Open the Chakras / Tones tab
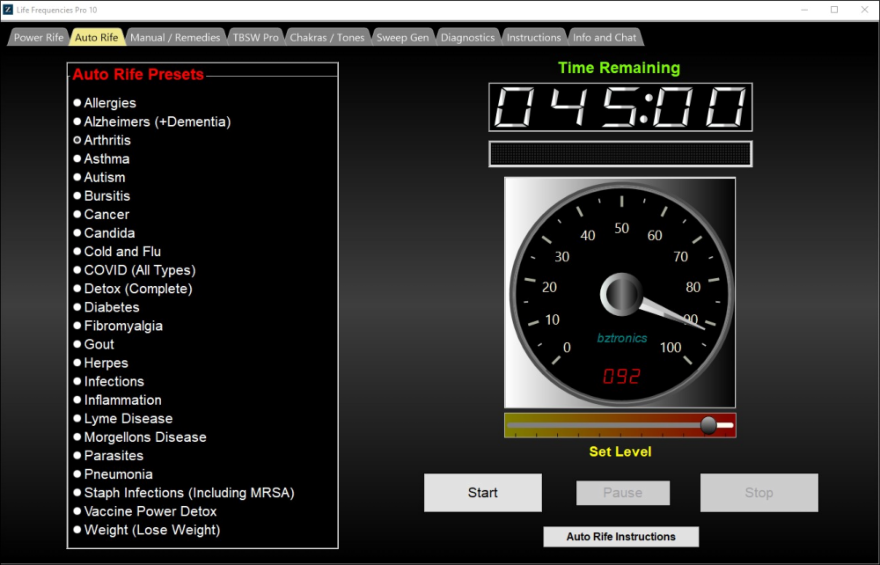The image size is (880, 565). click(327, 38)
